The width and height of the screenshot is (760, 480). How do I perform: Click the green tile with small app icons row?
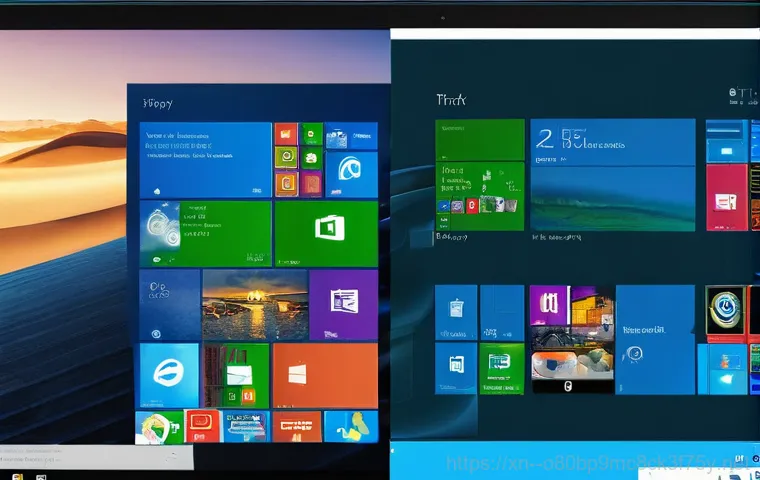pyautogui.click(x=479, y=197)
